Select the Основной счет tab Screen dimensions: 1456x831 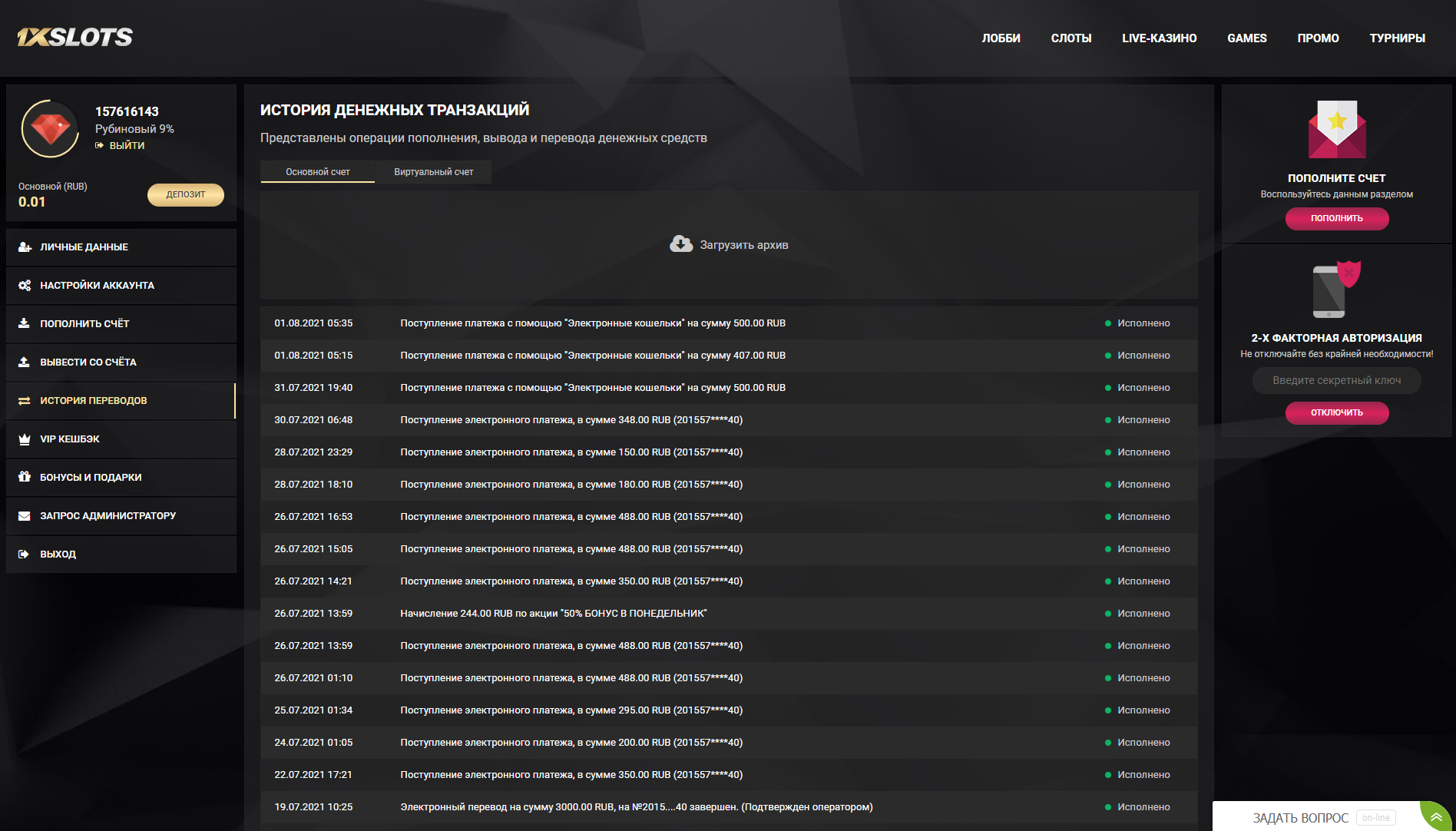[317, 172]
